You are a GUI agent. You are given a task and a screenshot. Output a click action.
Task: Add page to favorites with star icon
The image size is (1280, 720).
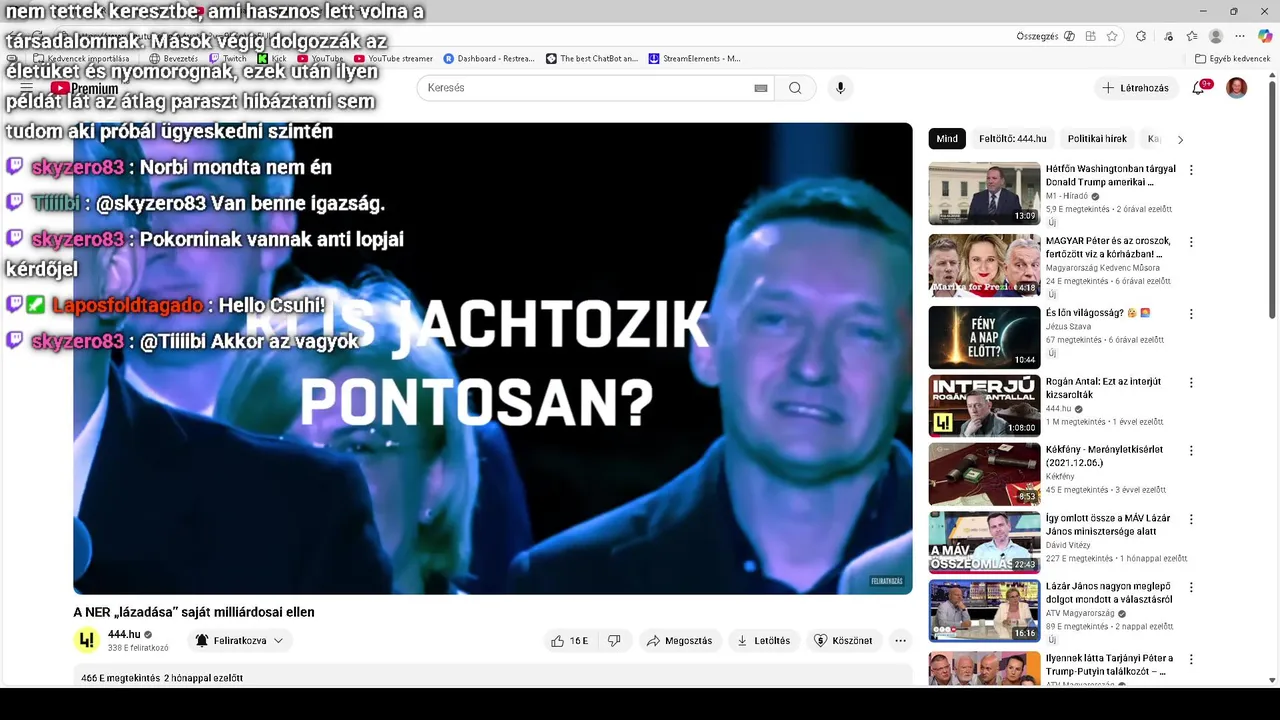click(x=1112, y=36)
